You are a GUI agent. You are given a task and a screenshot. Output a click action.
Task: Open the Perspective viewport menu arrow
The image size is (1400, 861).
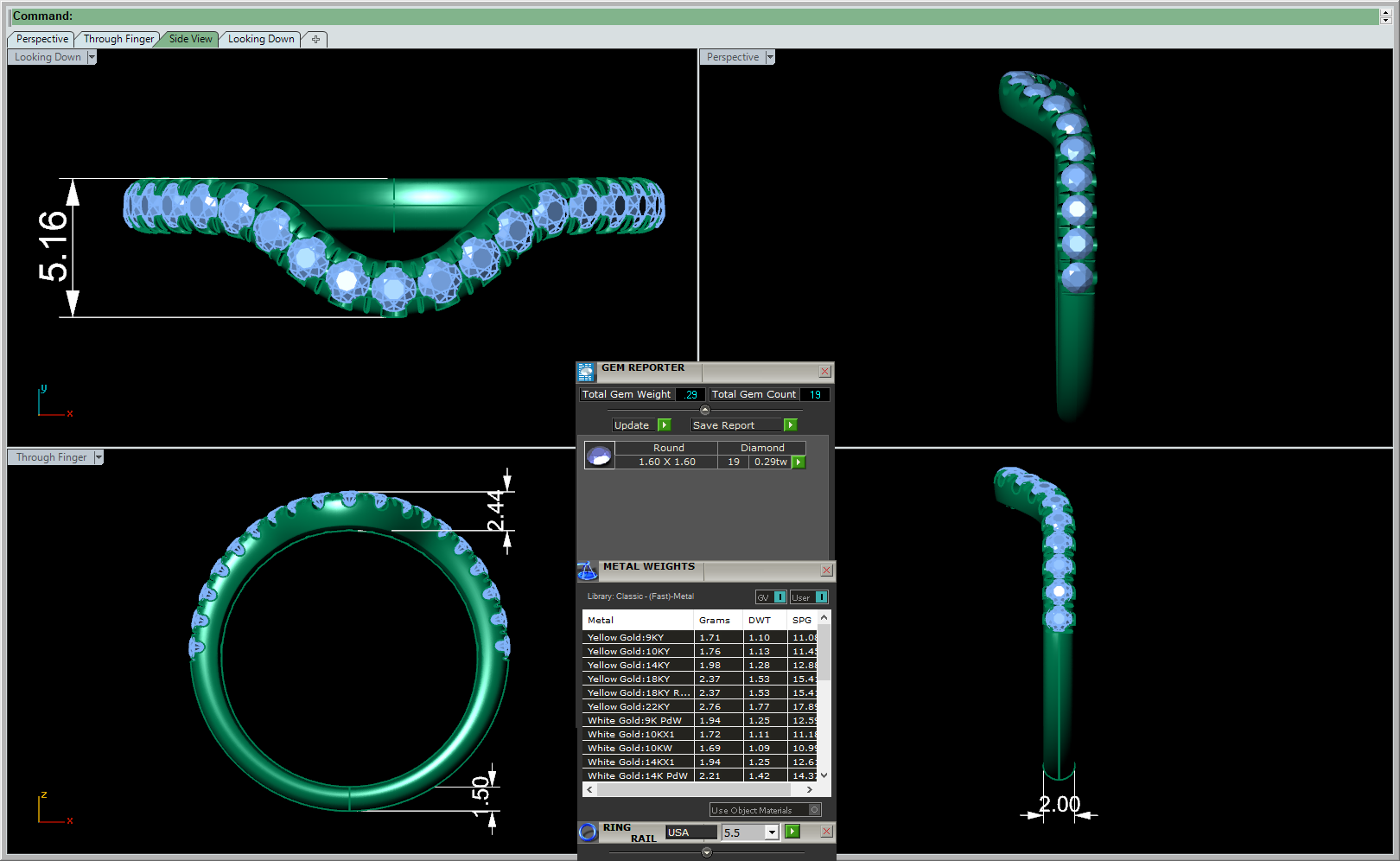coord(770,57)
